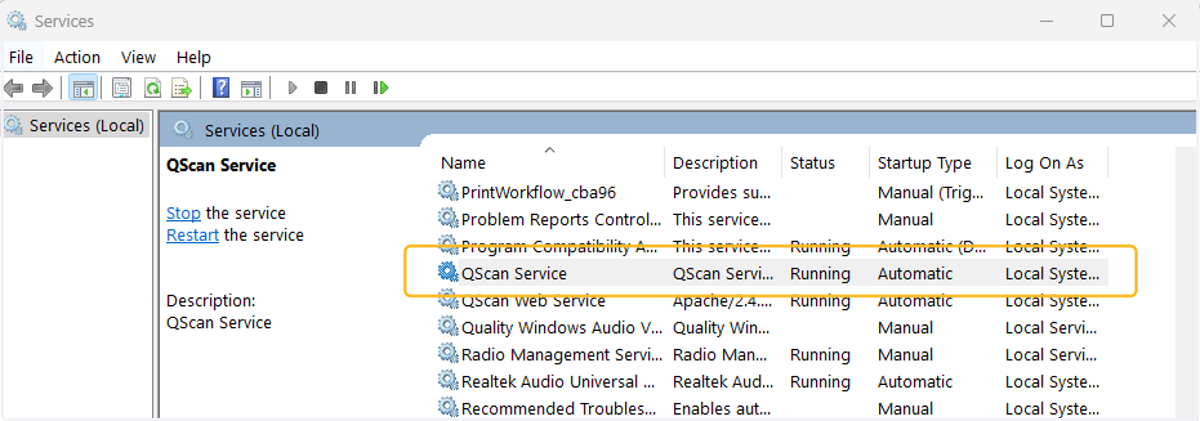1200x421 pixels.
Task: Select the Radio Management Service name
Action: pos(562,354)
